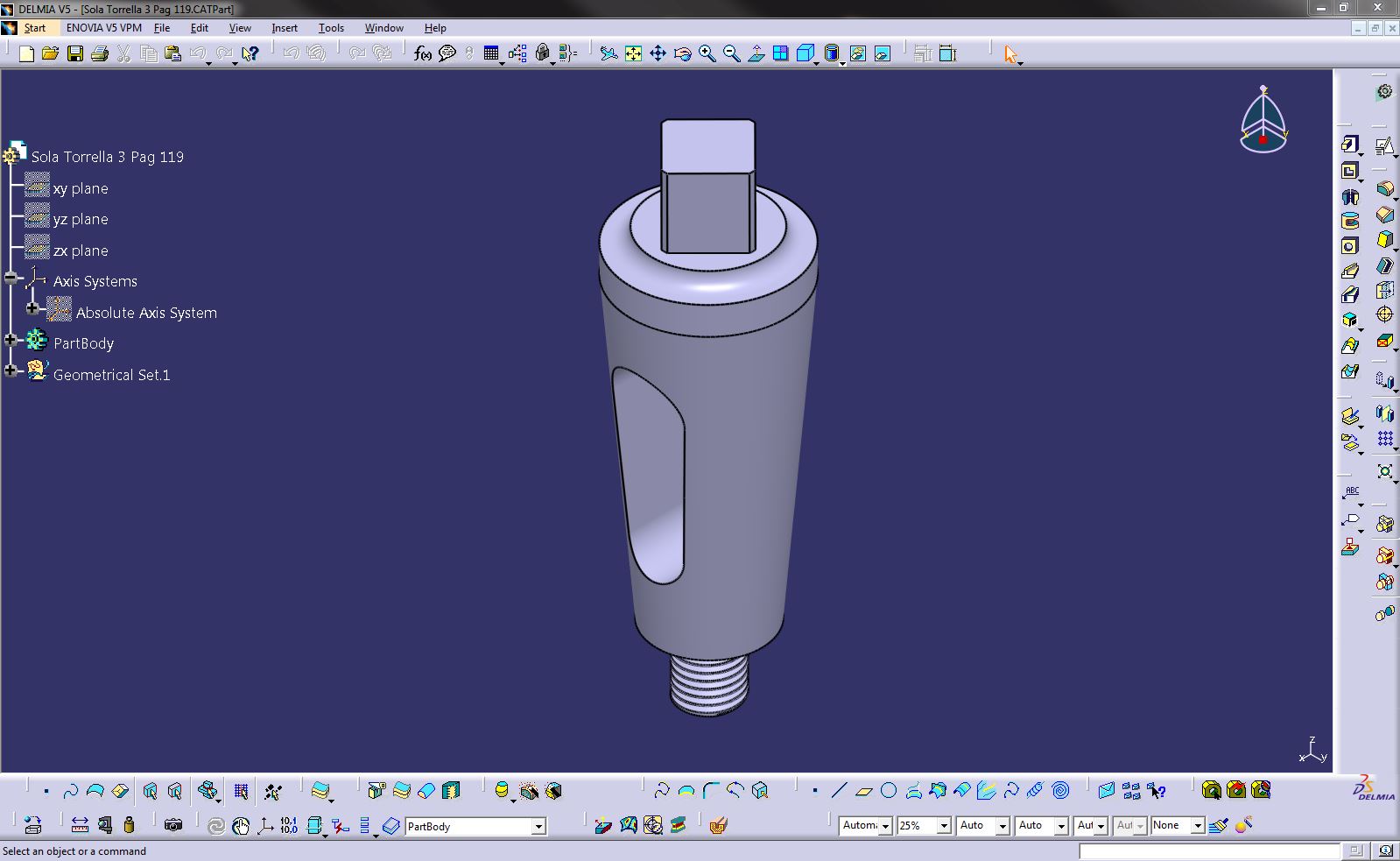Screen dimensions: 1400x861
Task: Open the PartBody in-work object dropdown
Action: 538,826
